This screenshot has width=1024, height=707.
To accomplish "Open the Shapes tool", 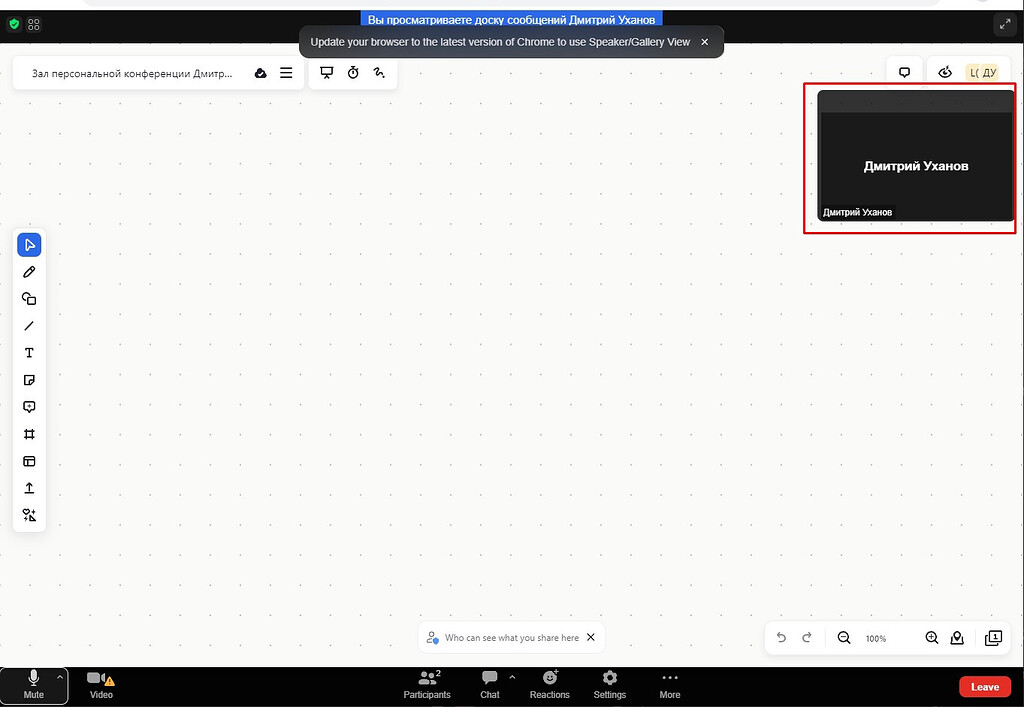I will click(29, 298).
